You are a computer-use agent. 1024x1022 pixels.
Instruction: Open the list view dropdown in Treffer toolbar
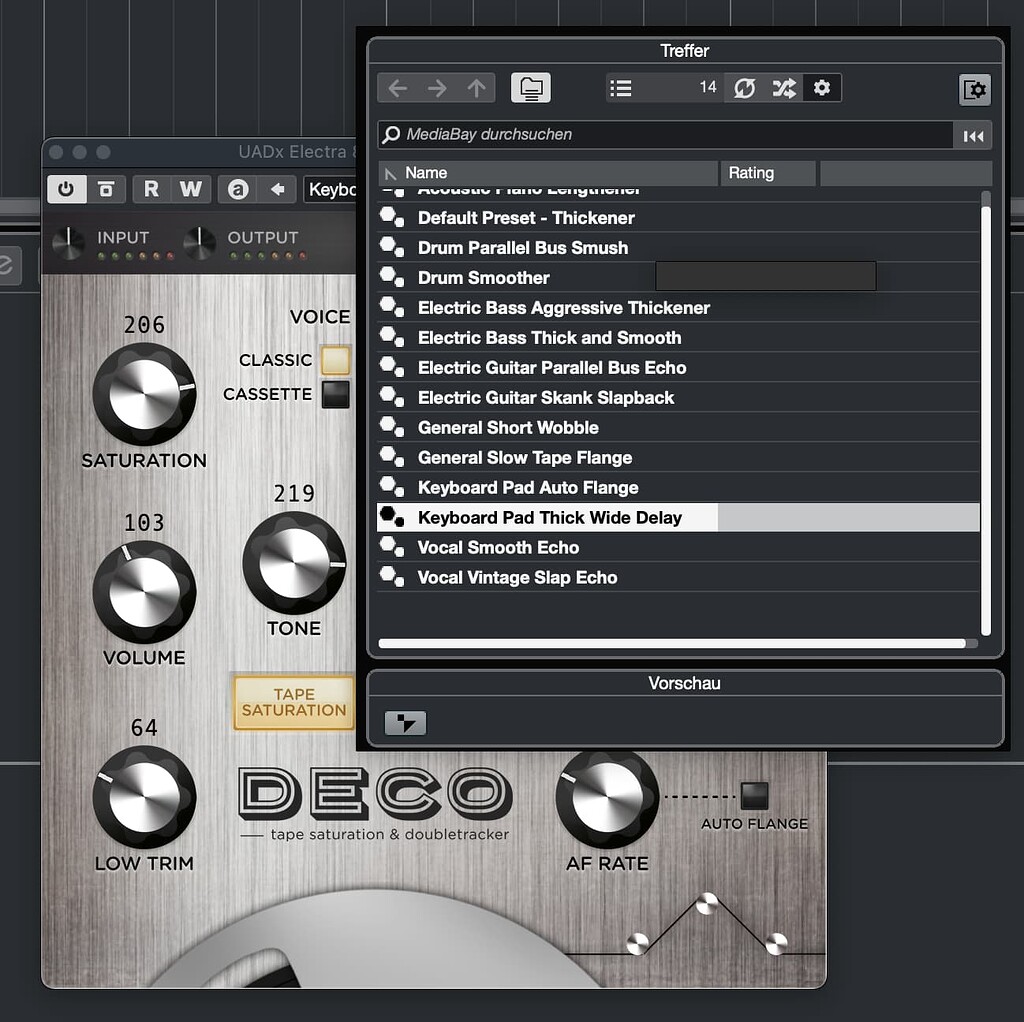coord(621,88)
